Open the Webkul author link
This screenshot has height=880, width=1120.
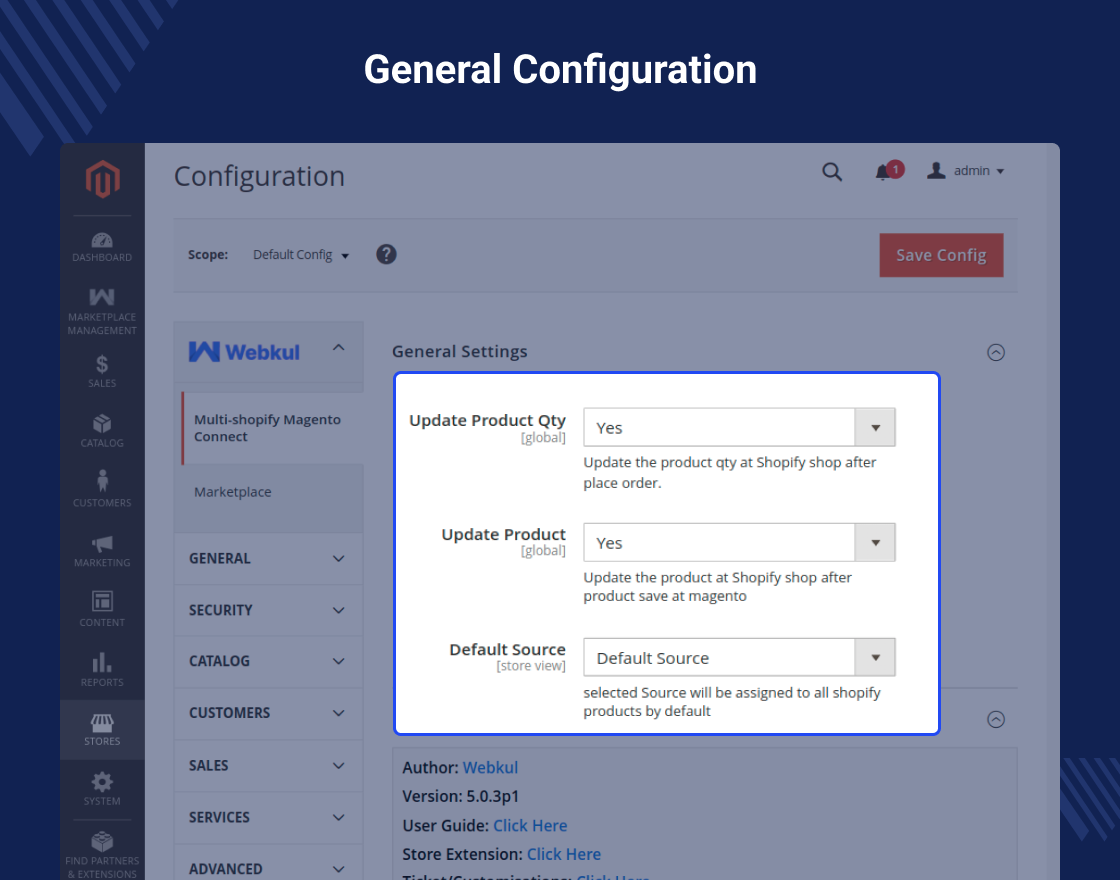pyautogui.click(x=490, y=767)
